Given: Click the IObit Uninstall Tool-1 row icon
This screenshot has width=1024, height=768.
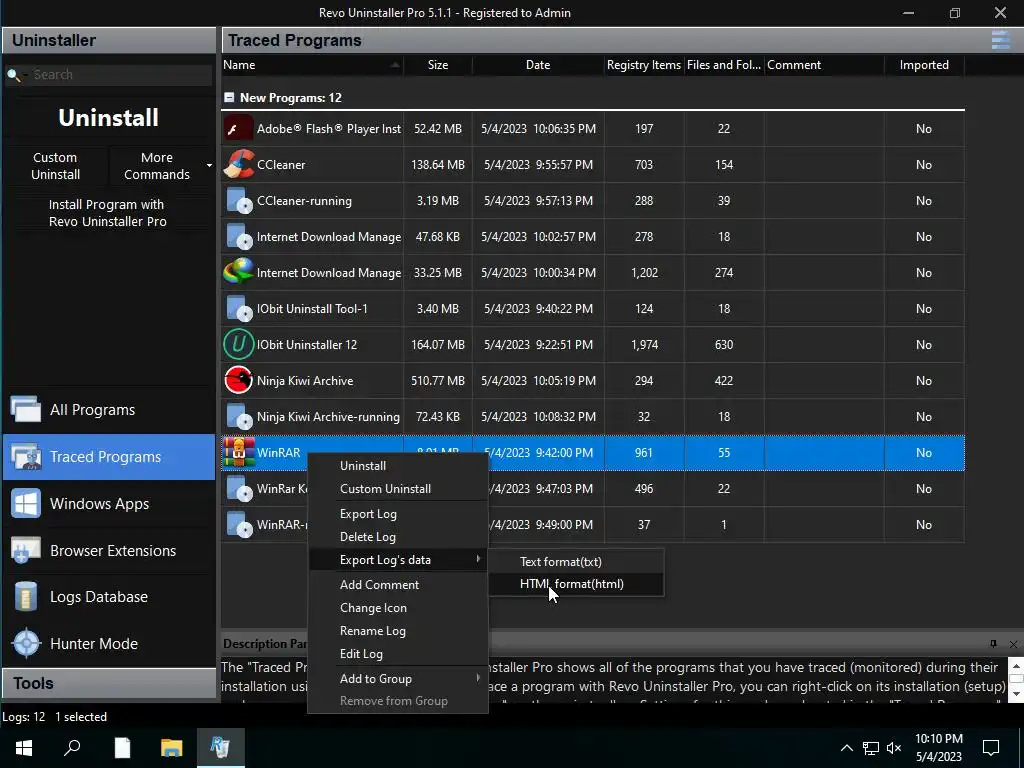Looking at the screenshot, I should point(238,308).
